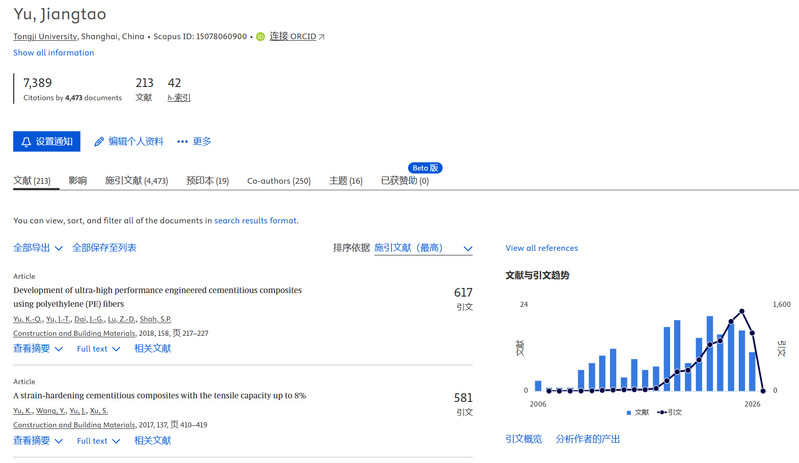Switch to the 主题 (16) tab
The image size is (799, 463).
tap(345, 181)
